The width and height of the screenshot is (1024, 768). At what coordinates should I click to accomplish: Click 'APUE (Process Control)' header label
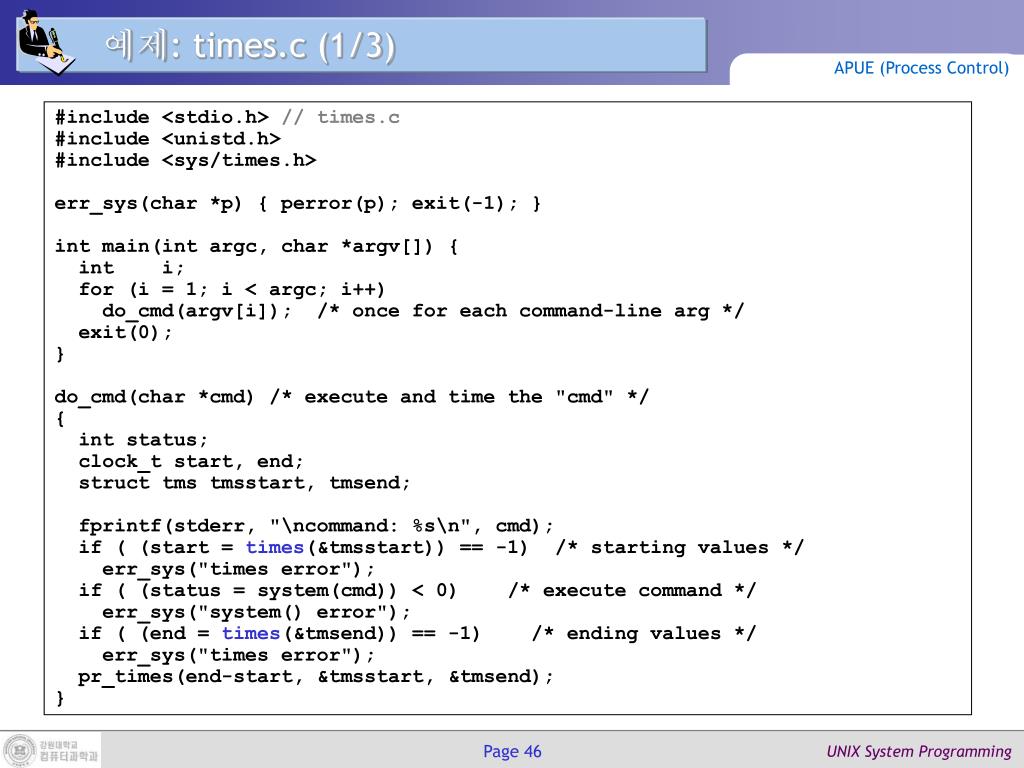pyautogui.click(x=921, y=68)
